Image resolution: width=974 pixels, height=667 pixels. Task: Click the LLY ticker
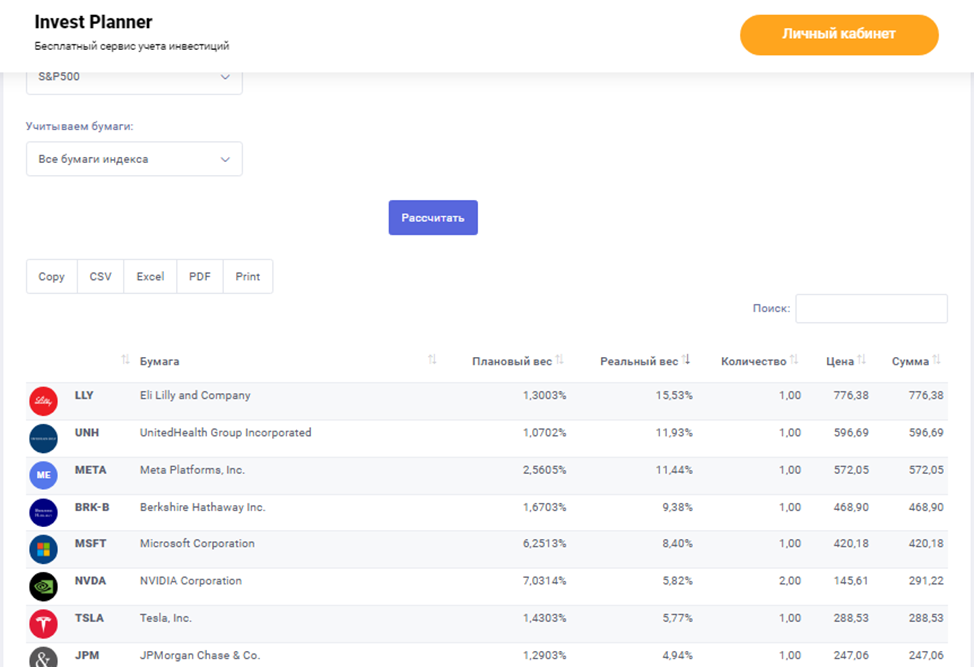(84, 395)
